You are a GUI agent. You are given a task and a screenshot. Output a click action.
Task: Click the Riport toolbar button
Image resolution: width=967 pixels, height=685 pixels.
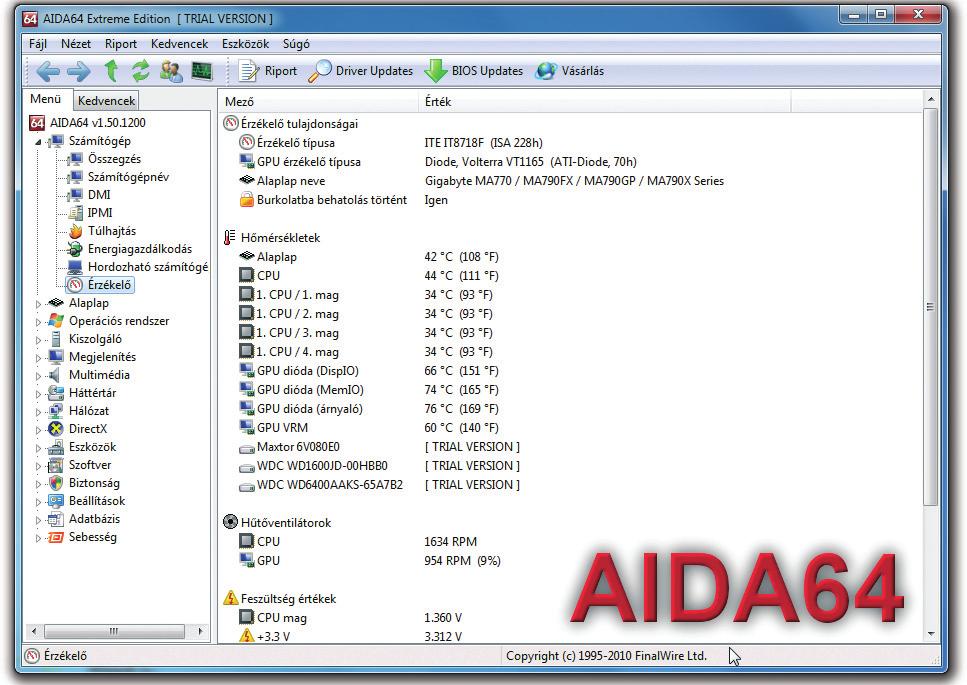click(268, 71)
